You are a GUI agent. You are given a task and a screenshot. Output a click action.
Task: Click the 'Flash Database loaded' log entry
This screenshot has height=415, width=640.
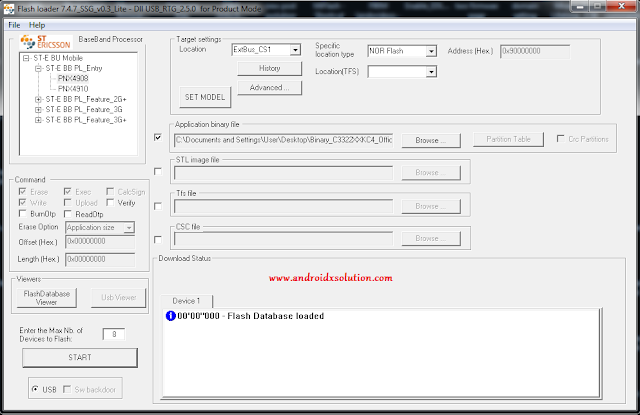(x=251, y=316)
